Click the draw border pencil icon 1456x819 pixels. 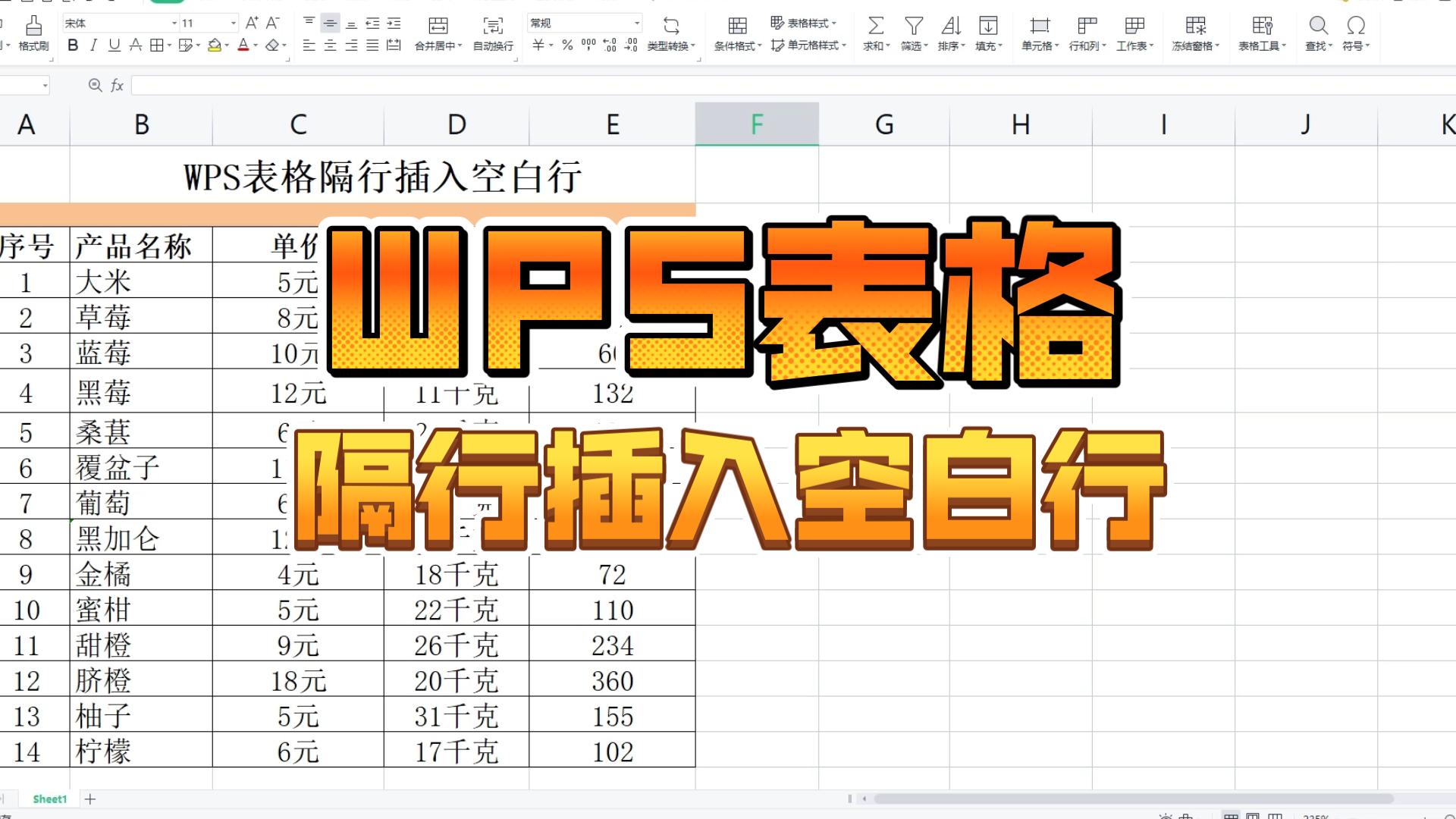[186, 45]
